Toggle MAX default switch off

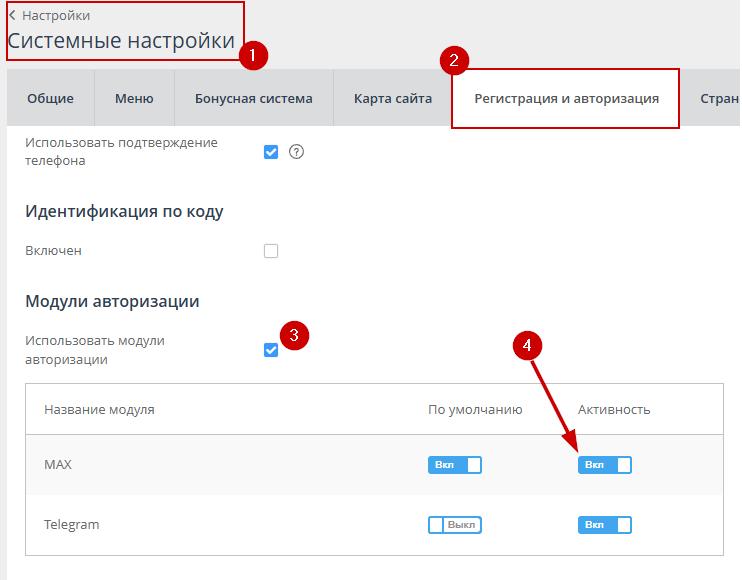coord(455,465)
